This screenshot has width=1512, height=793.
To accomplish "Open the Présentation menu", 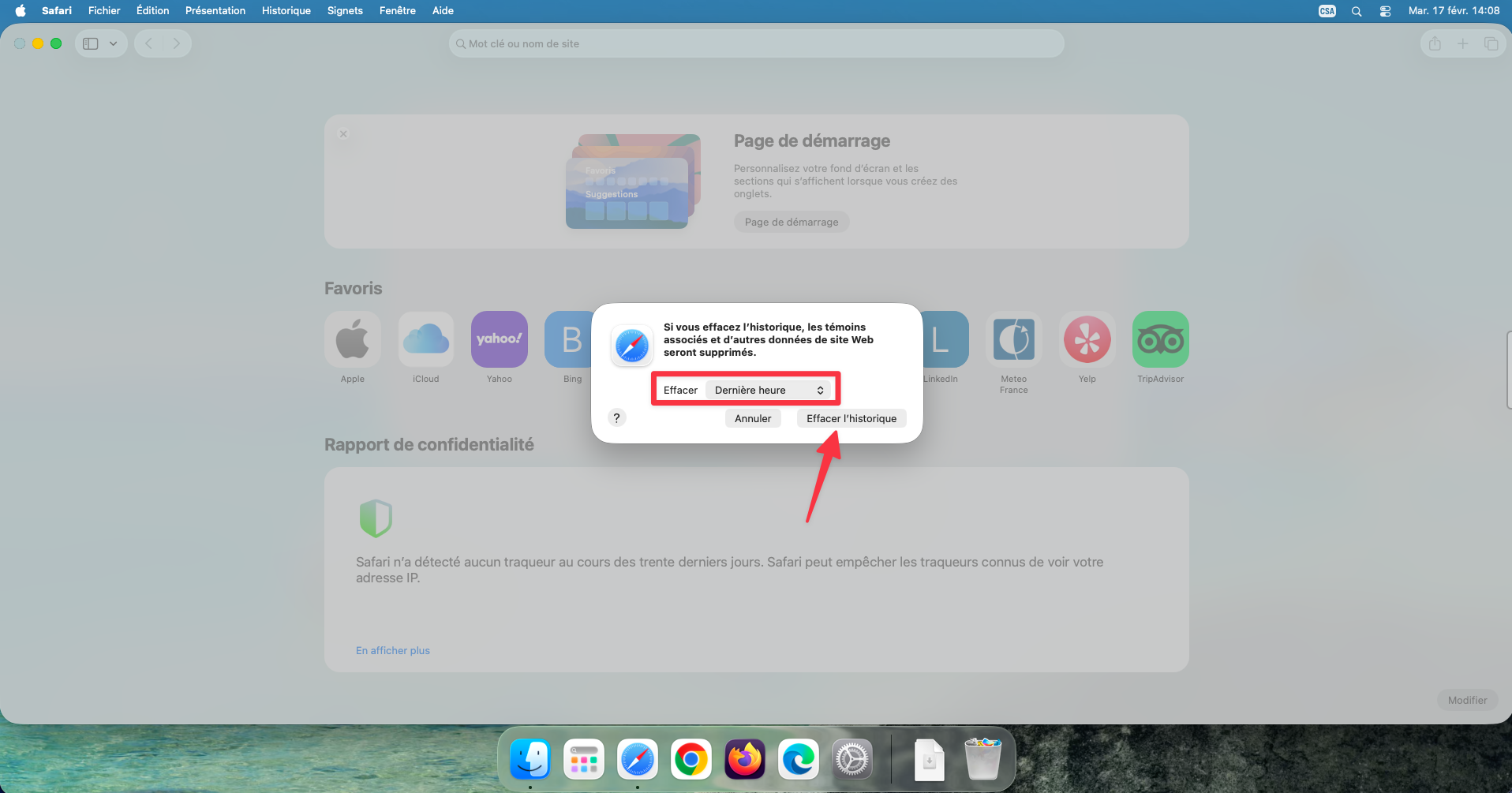I will [x=215, y=10].
